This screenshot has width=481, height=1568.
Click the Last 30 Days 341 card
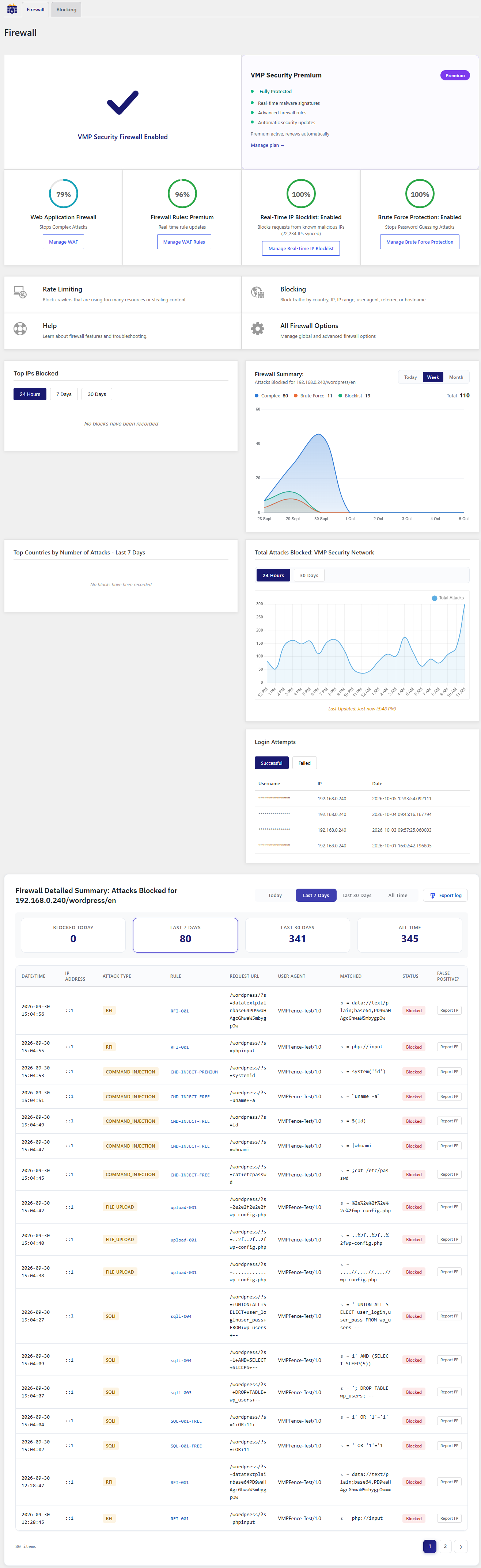pos(298,935)
